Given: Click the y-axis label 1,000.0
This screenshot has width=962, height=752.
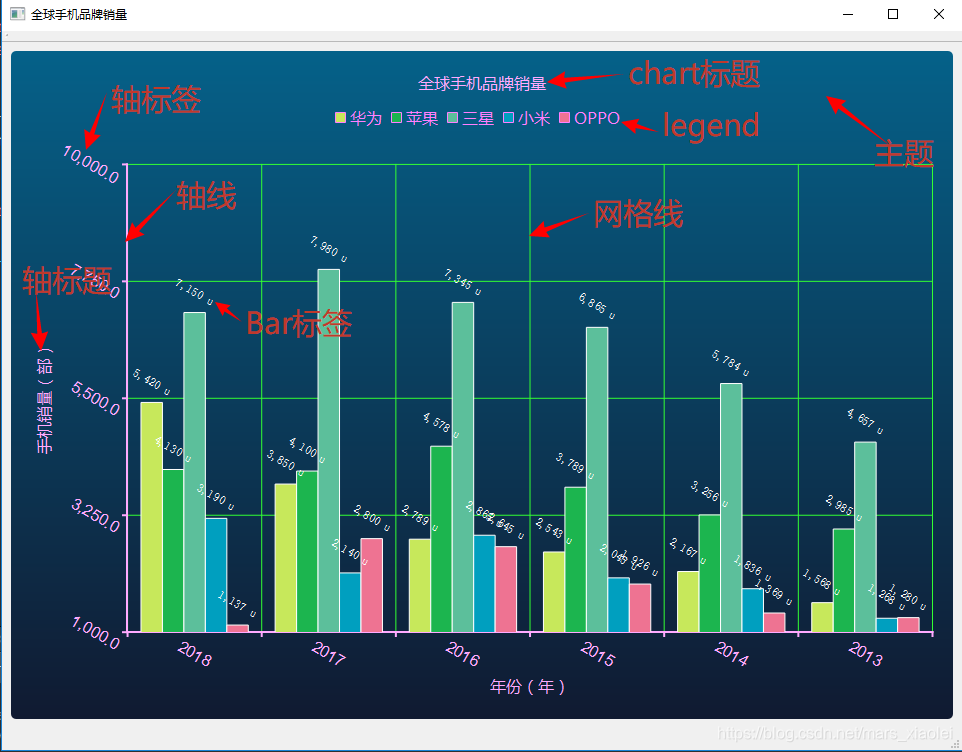Looking at the screenshot, I should tap(96, 632).
